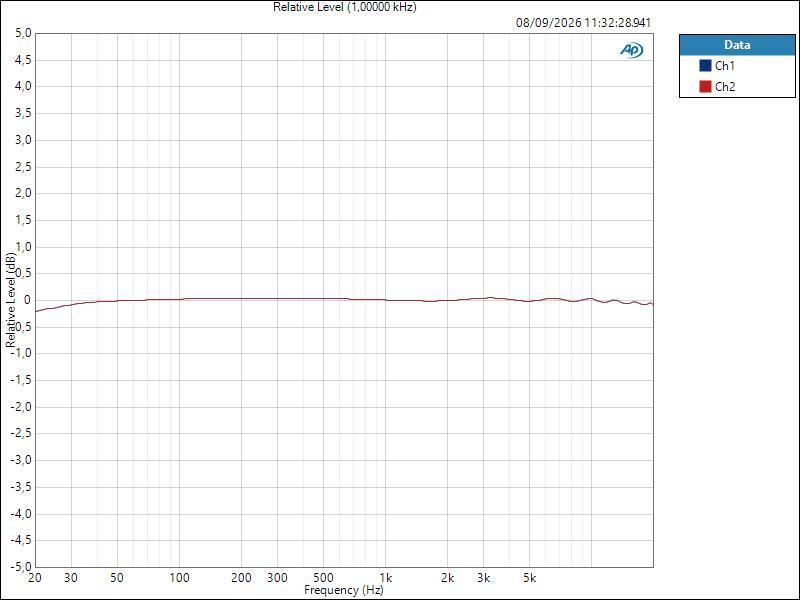Click the graph title 'Relative Level (1,00000 kHz)'
800x600 pixels.
(x=344, y=7)
